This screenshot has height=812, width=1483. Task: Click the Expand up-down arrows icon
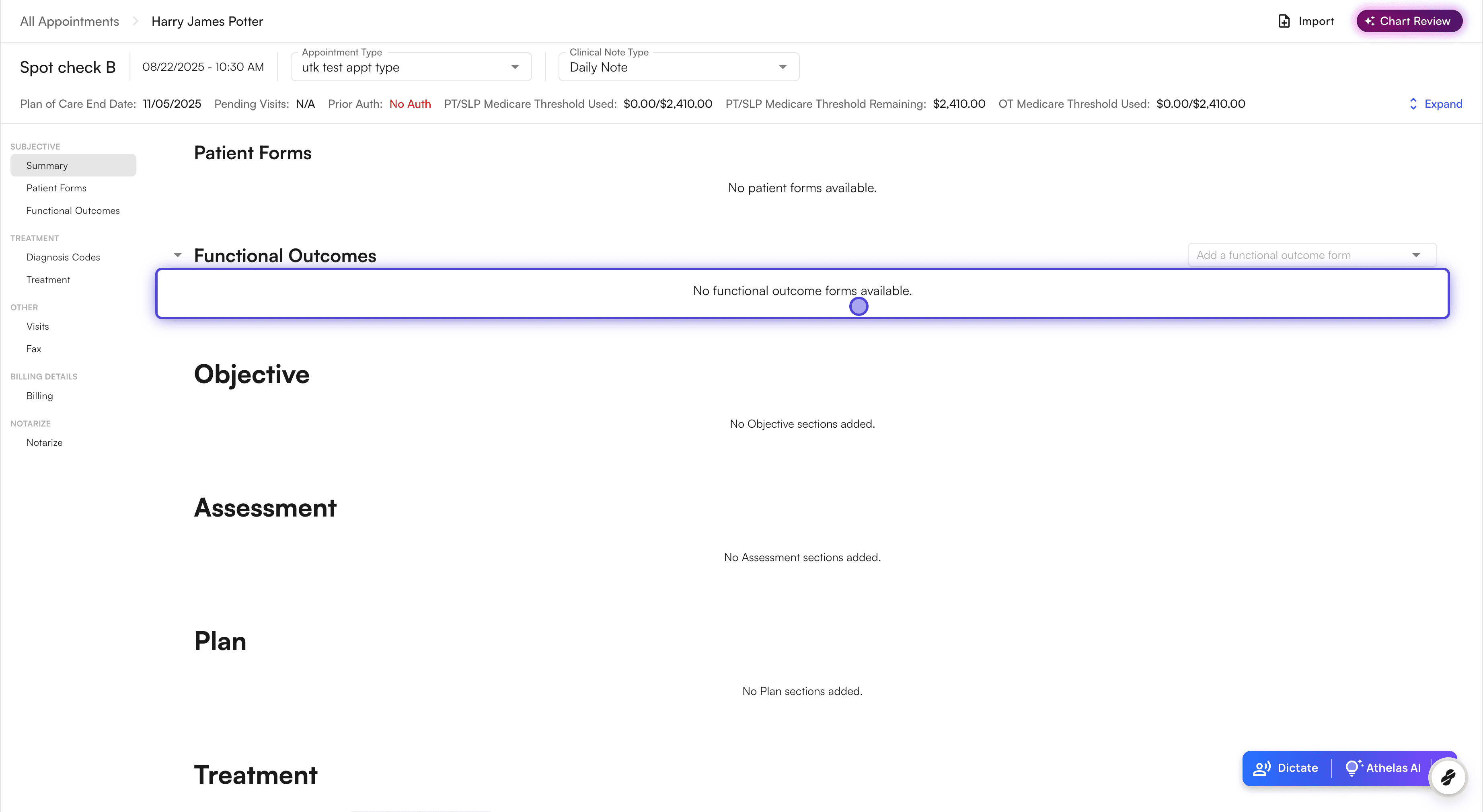pos(1413,104)
